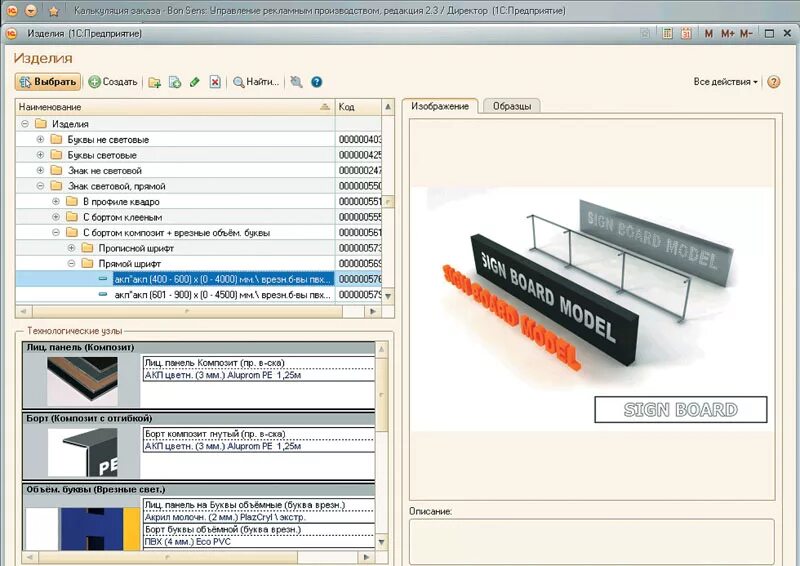Expand the Прописной шрифт folder
800x566 pixels.
click(71, 248)
